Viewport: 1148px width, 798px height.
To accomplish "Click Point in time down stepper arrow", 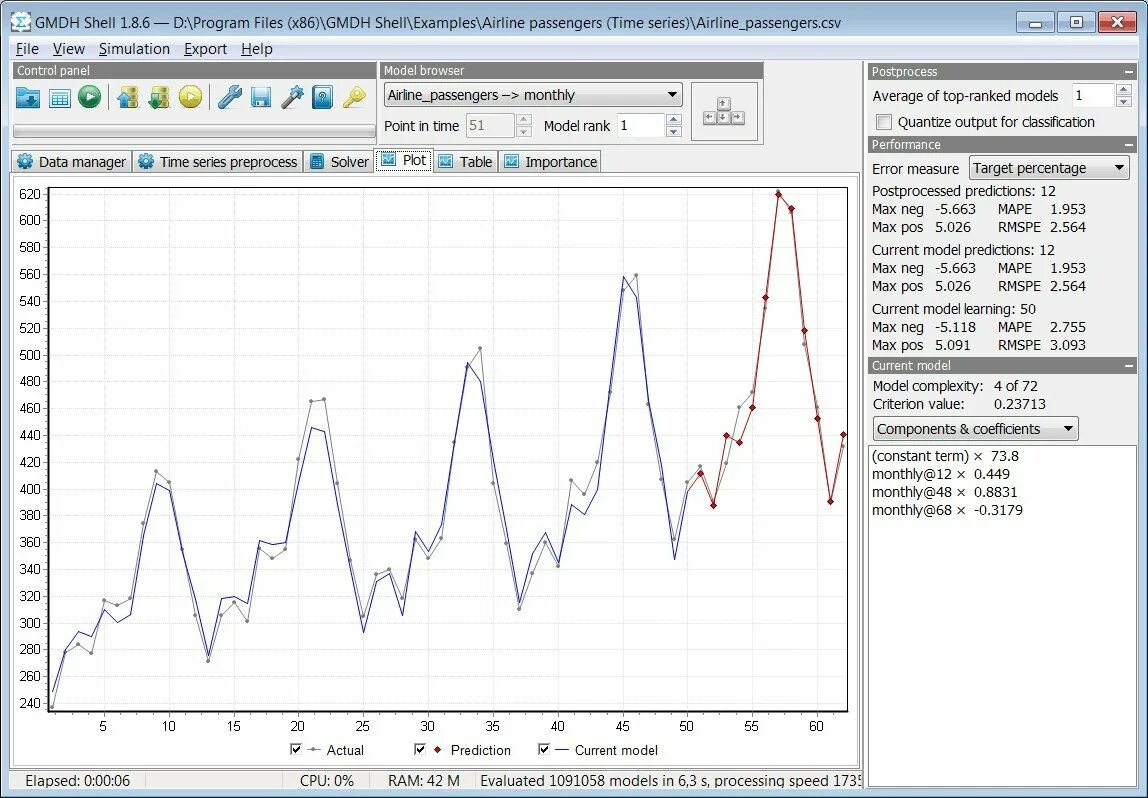I will pyautogui.click(x=523, y=132).
